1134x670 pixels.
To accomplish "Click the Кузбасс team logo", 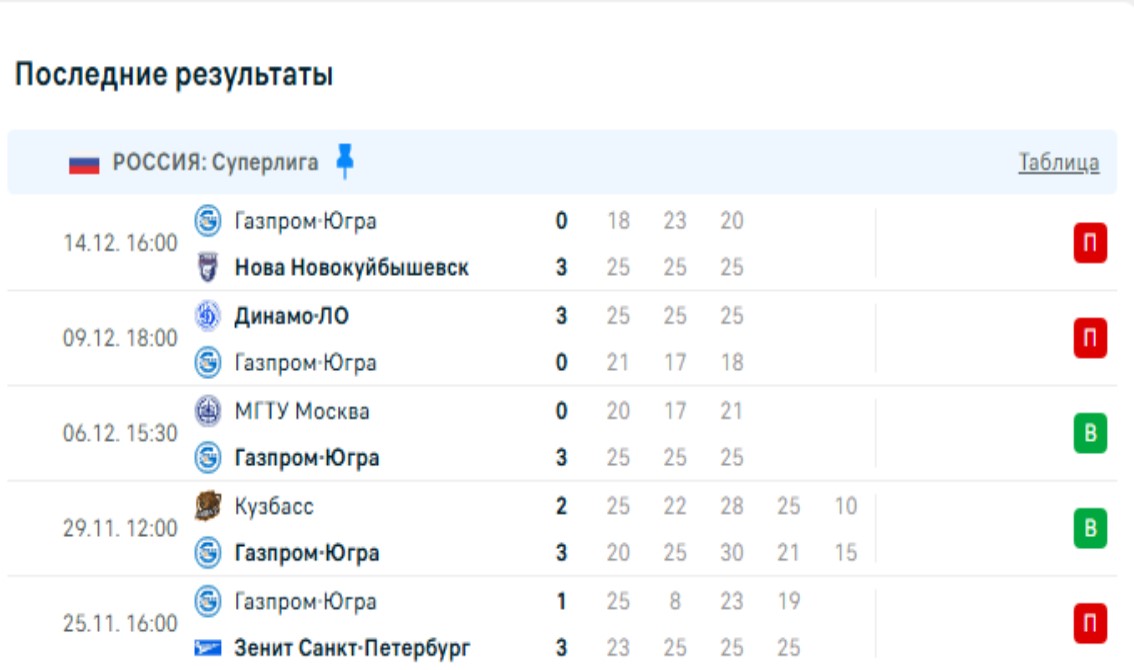I will [x=207, y=506].
